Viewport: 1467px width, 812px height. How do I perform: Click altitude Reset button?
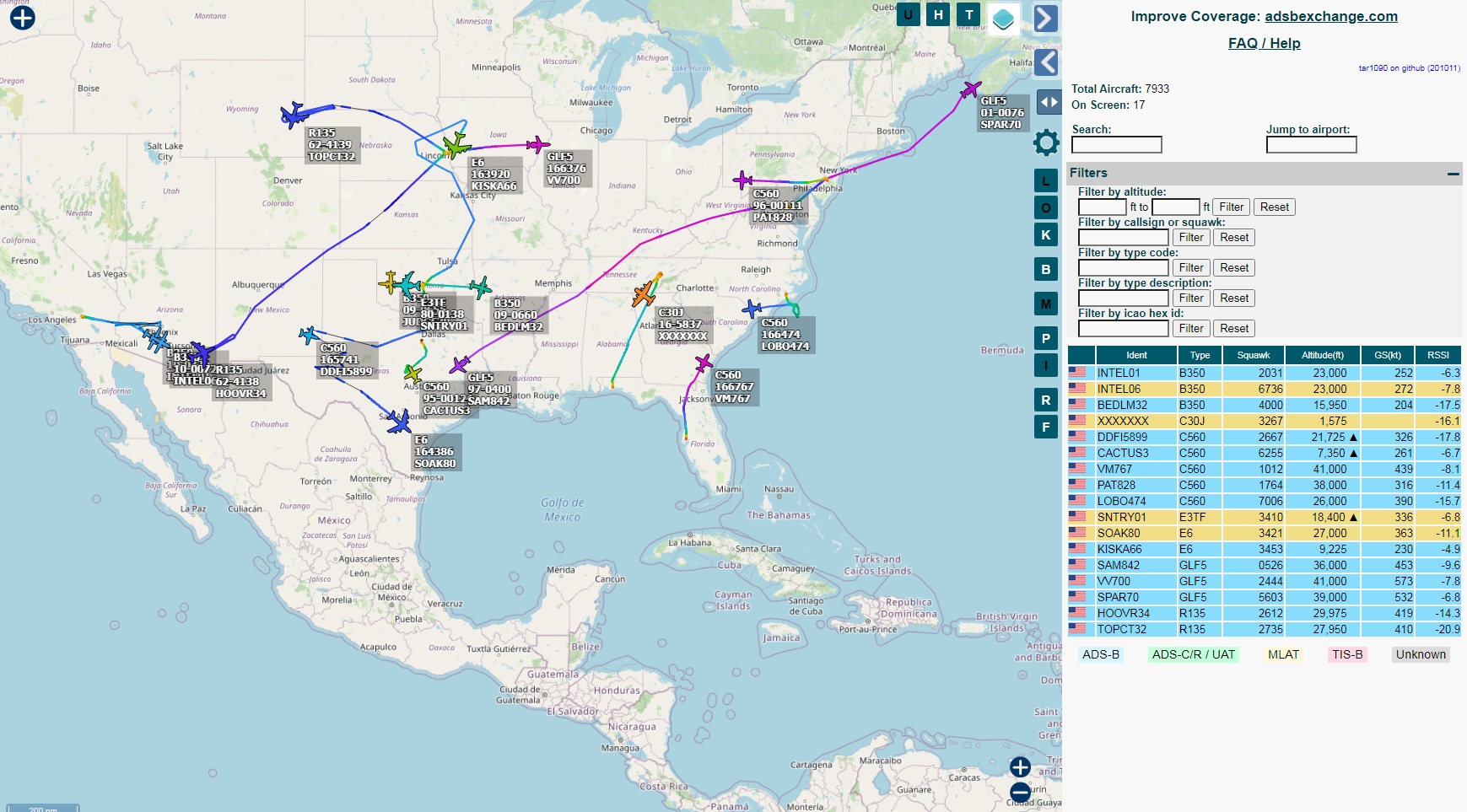tap(1274, 207)
